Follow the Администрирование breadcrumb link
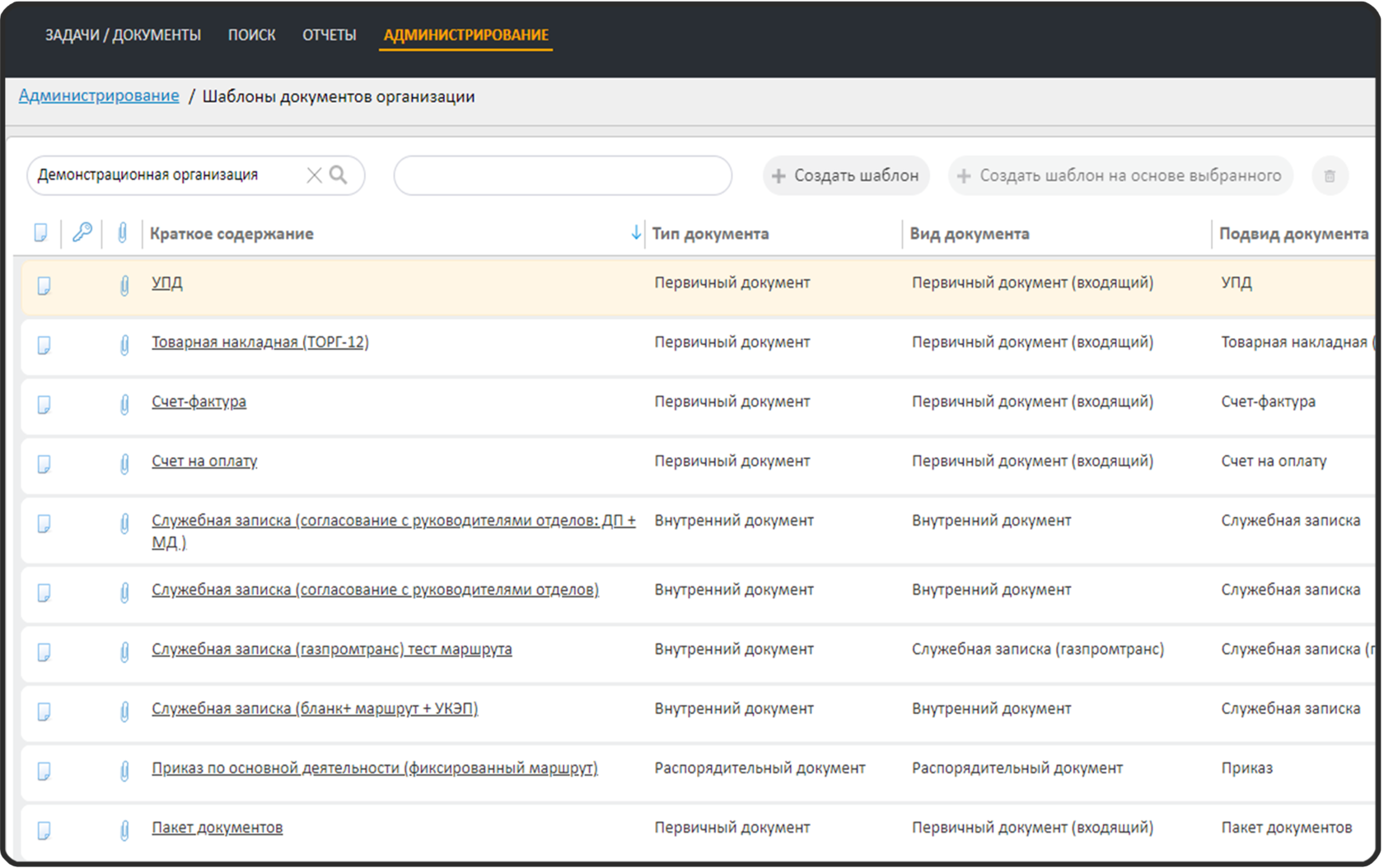Screen dimensions: 1384x868 [99, 96]
